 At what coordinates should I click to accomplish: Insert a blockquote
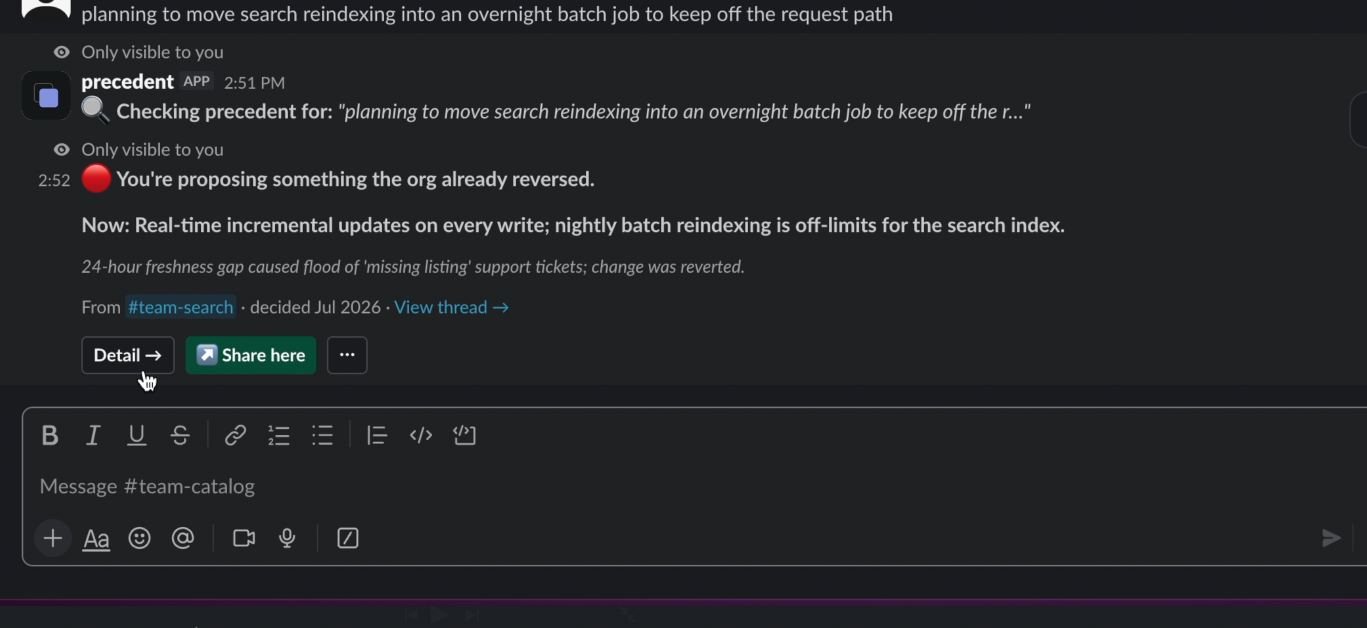coord(377,435)
